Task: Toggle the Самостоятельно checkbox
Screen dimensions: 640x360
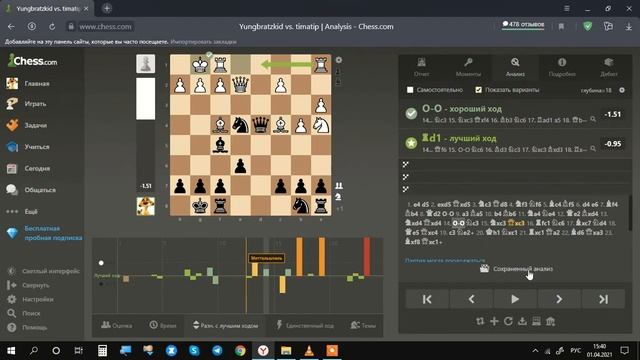Action: (410, 90)
